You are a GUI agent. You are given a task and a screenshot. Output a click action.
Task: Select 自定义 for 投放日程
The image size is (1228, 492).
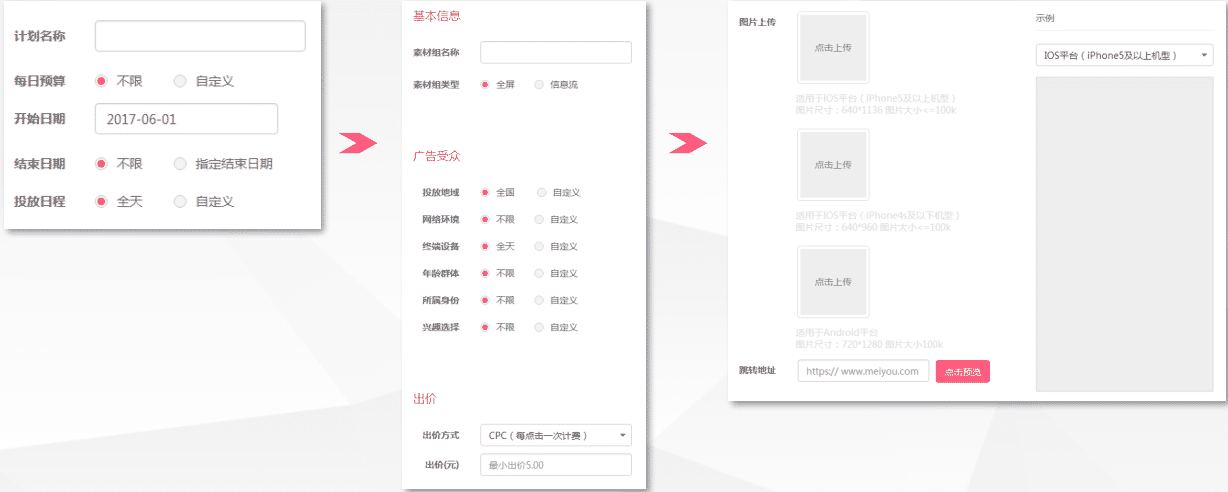coord(180,201)
